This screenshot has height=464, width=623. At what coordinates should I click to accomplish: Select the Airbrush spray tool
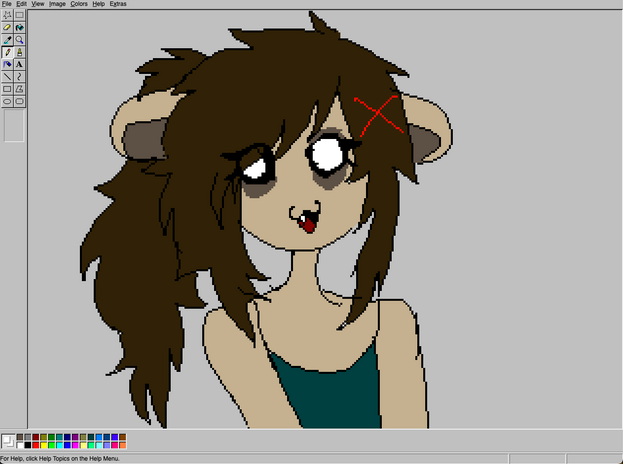tap(7, 64)
